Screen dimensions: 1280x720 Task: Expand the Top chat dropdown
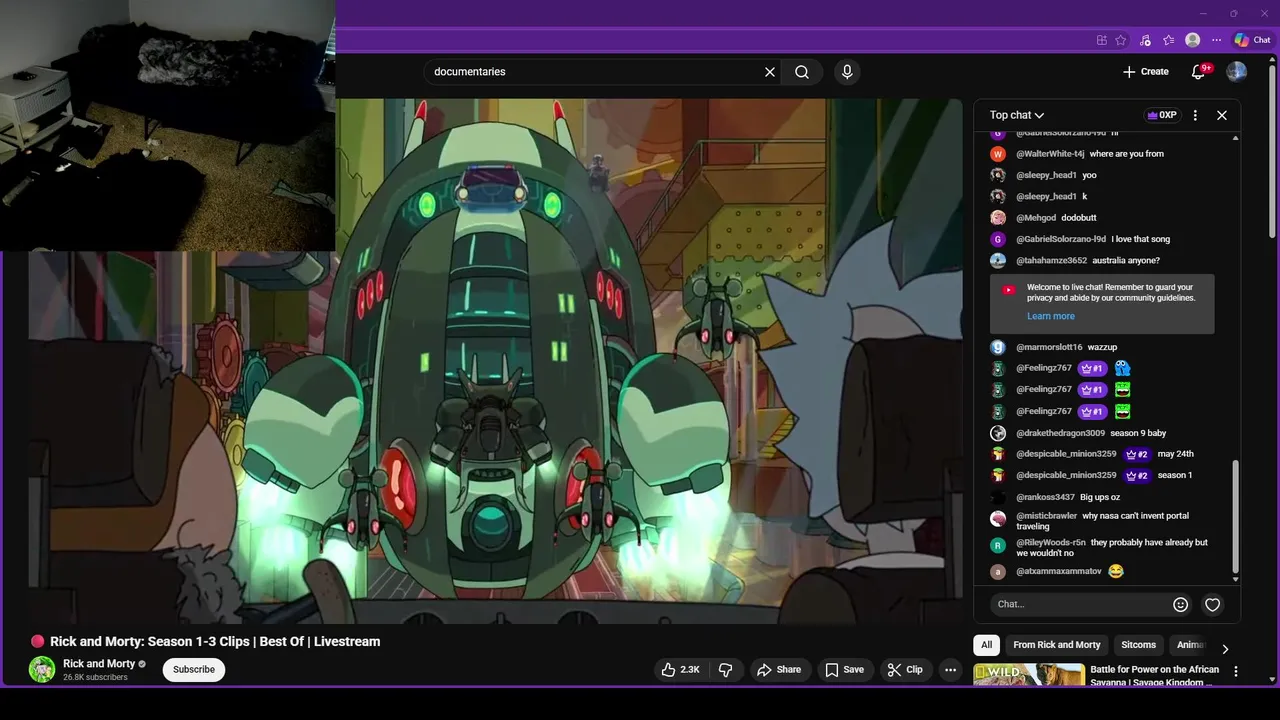(1017, 115)
